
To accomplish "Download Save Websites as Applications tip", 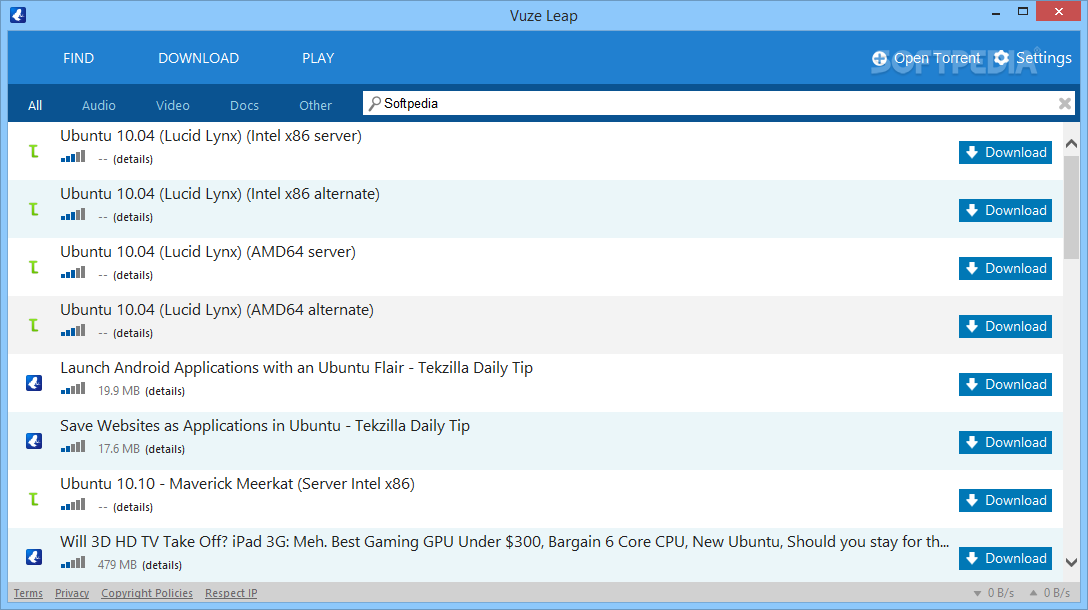I will 1005,442.
